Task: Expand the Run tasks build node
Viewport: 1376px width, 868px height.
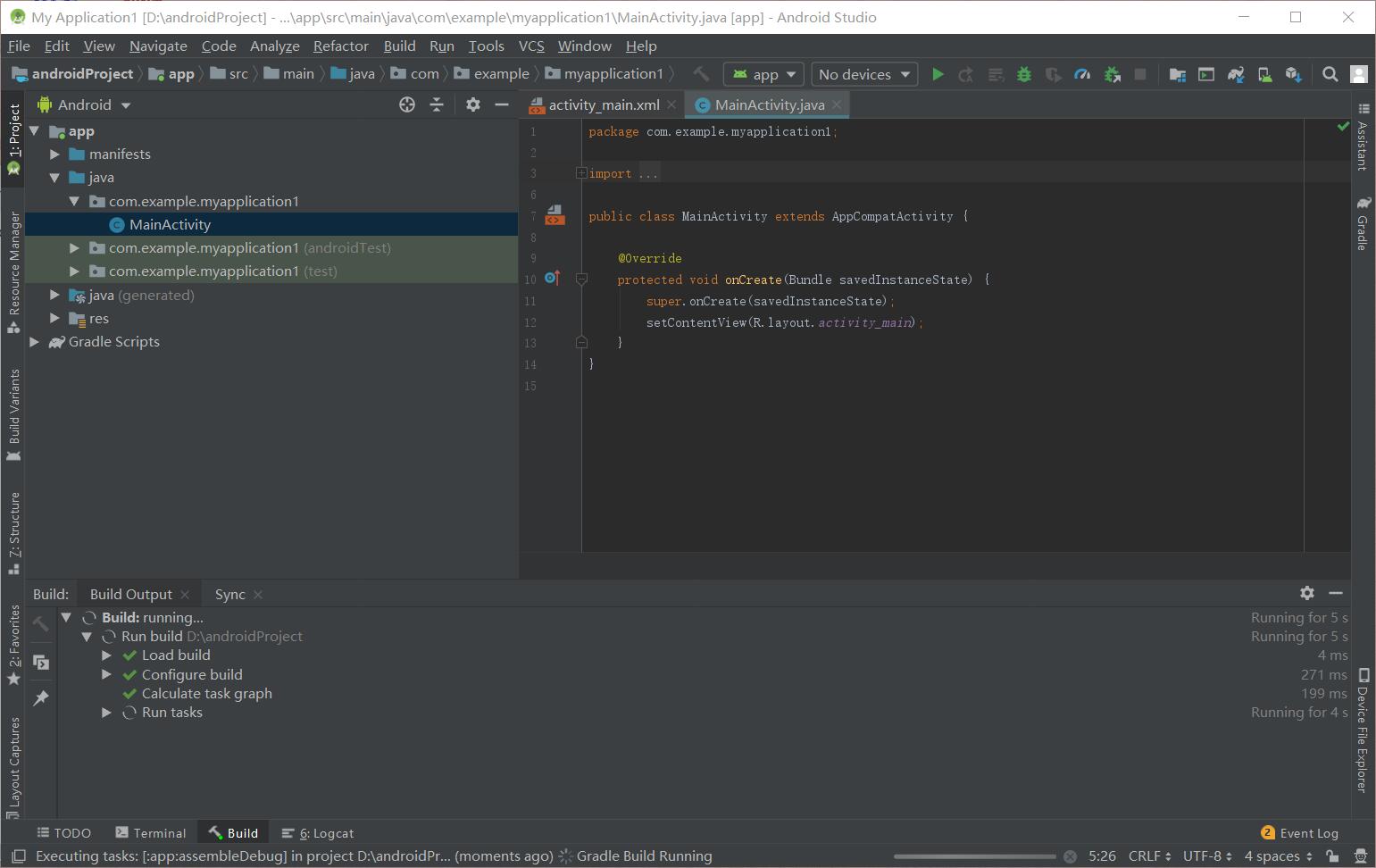Action: coord(106,713)
